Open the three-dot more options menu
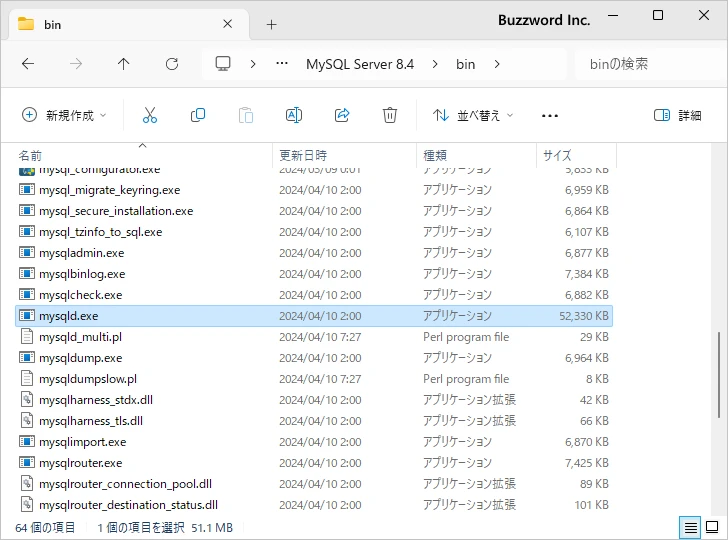The height and width of the screenshot is (540, 728). 549,115
